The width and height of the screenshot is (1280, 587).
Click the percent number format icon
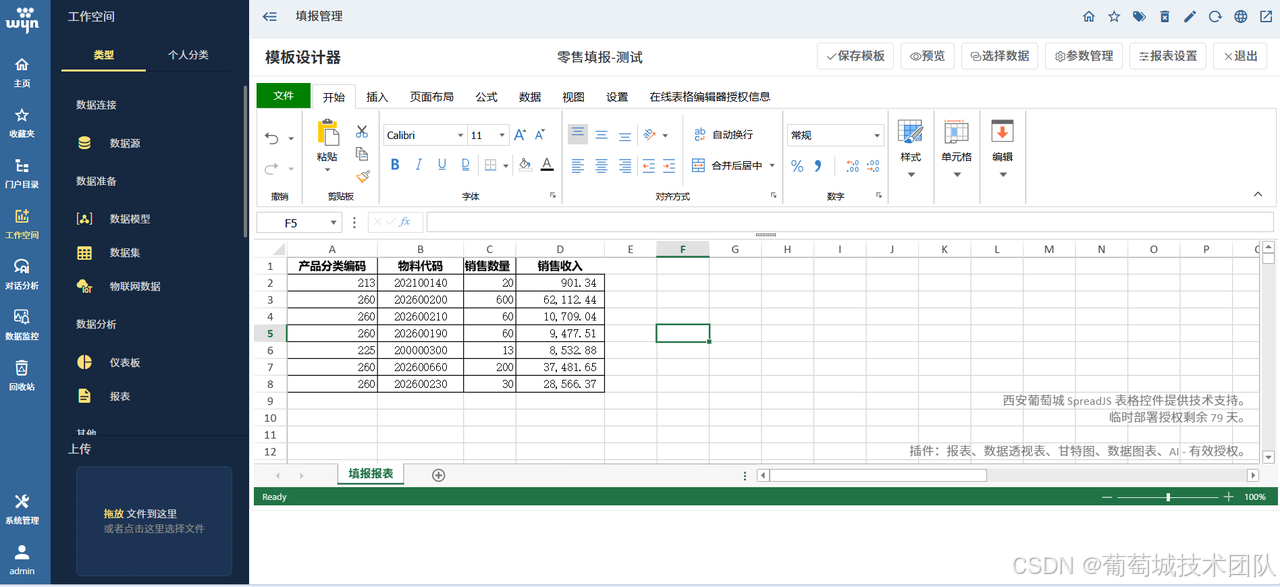(797, 166)
